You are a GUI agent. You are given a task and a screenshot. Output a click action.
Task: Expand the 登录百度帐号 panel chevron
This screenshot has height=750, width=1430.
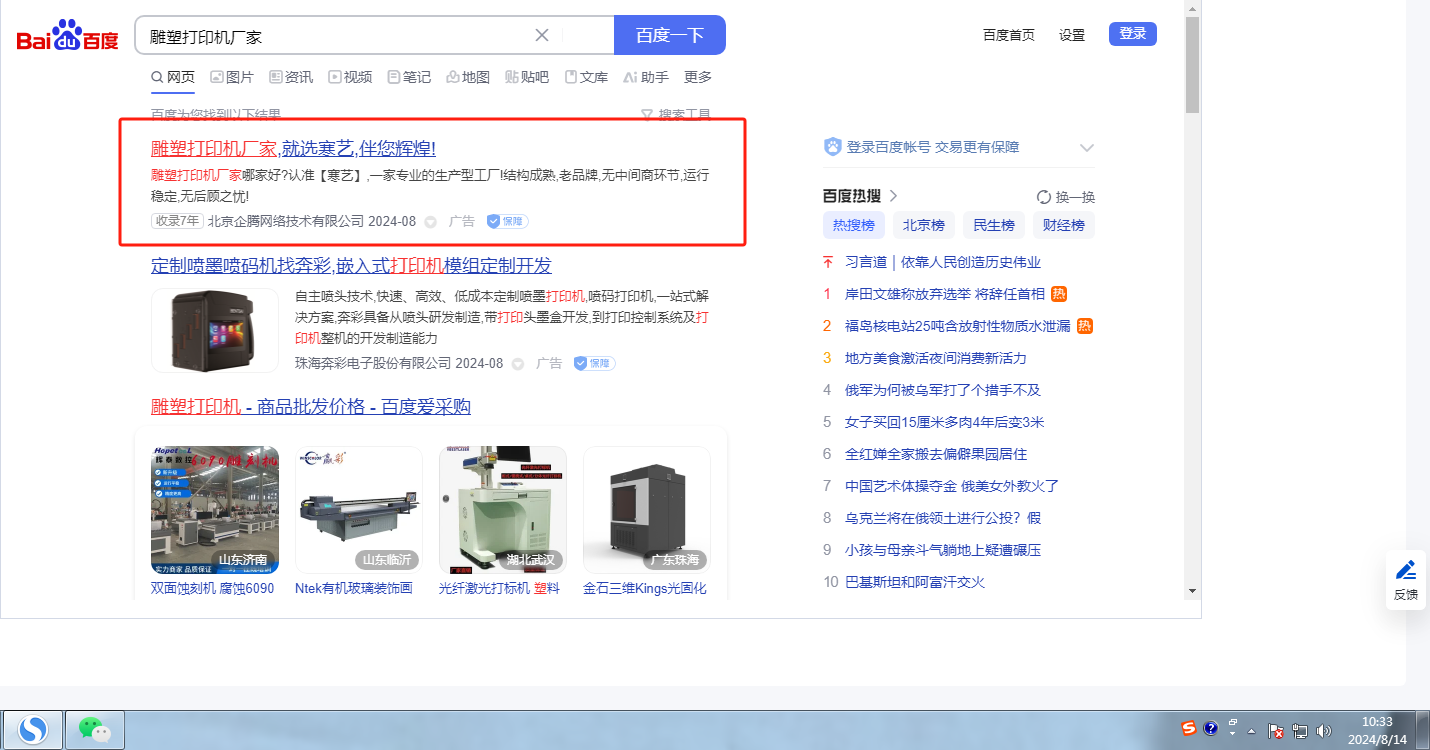click(x=1087, y=148)
